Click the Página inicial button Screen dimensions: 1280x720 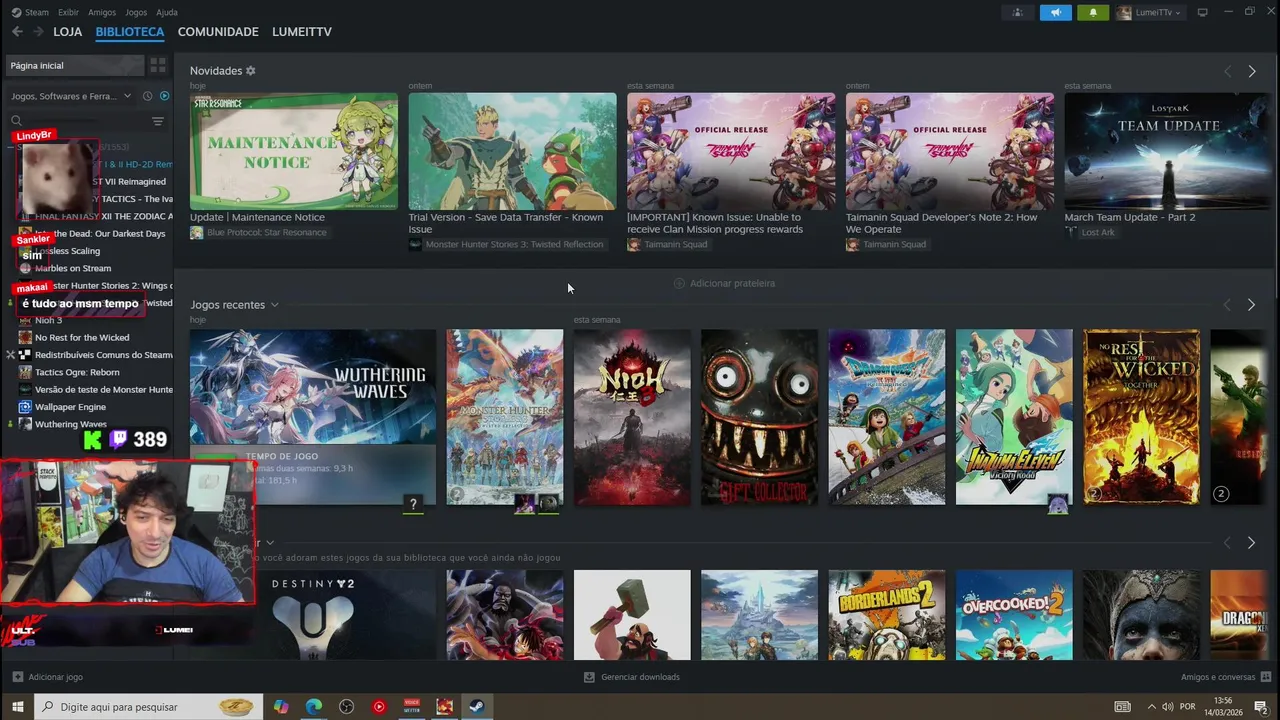pyautogui.click(x=75, y=65)
